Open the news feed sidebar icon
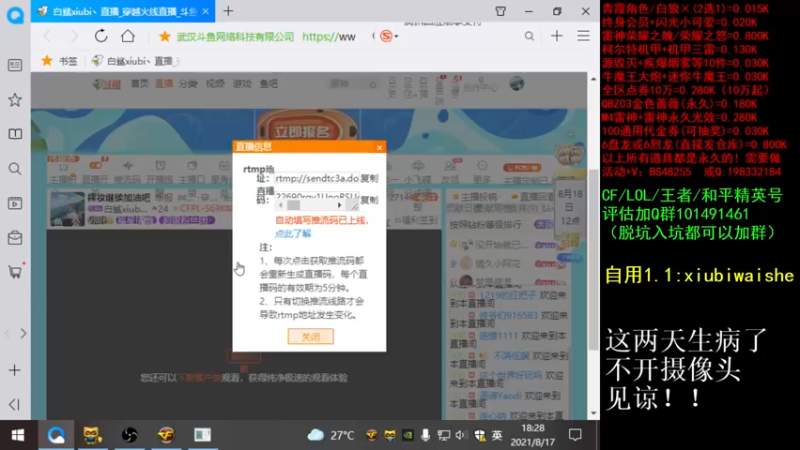 (x=15, y=65)
